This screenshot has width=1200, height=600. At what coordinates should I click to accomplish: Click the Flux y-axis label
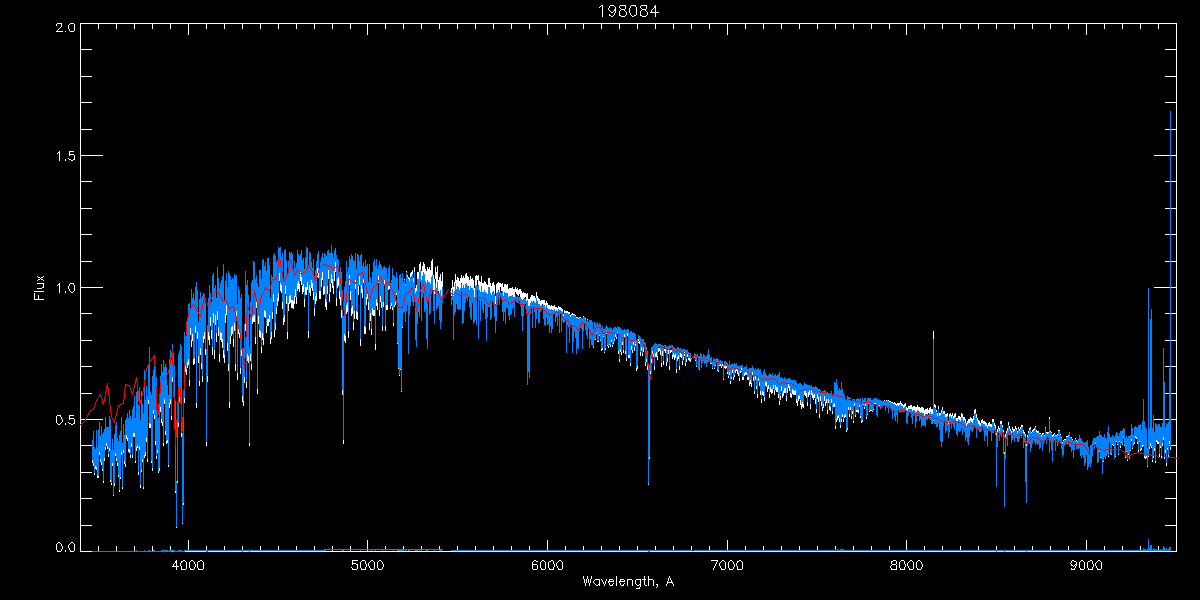(x=40, y=288)
